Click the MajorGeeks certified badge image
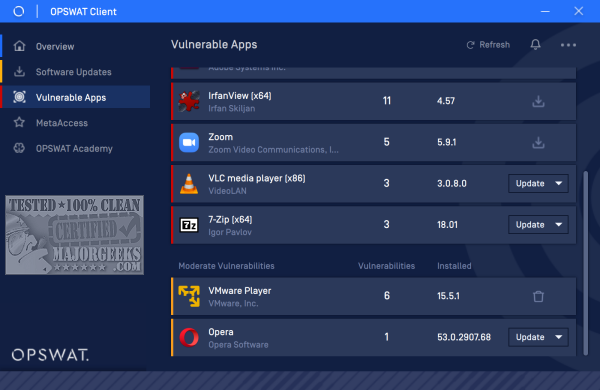 coord(75,235)
